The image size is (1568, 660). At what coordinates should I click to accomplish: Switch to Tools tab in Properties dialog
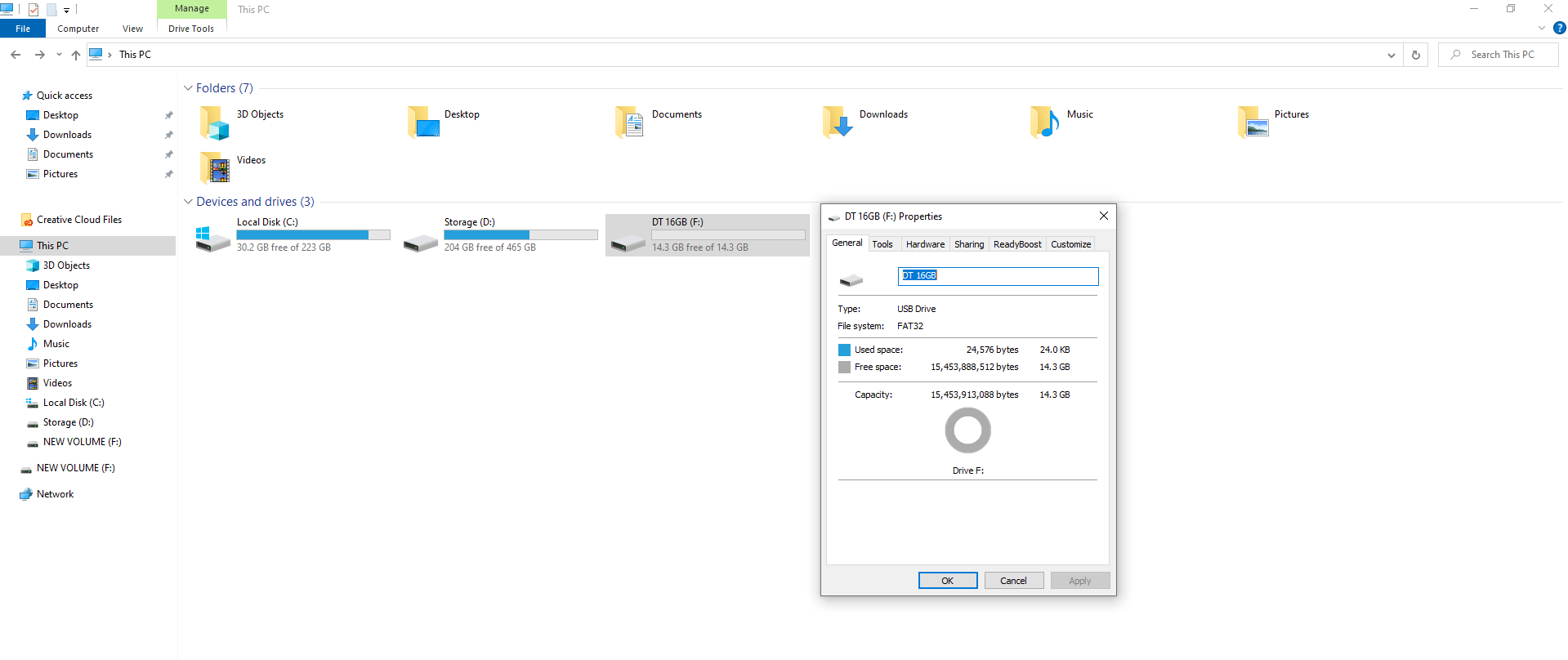coord(882,244)
